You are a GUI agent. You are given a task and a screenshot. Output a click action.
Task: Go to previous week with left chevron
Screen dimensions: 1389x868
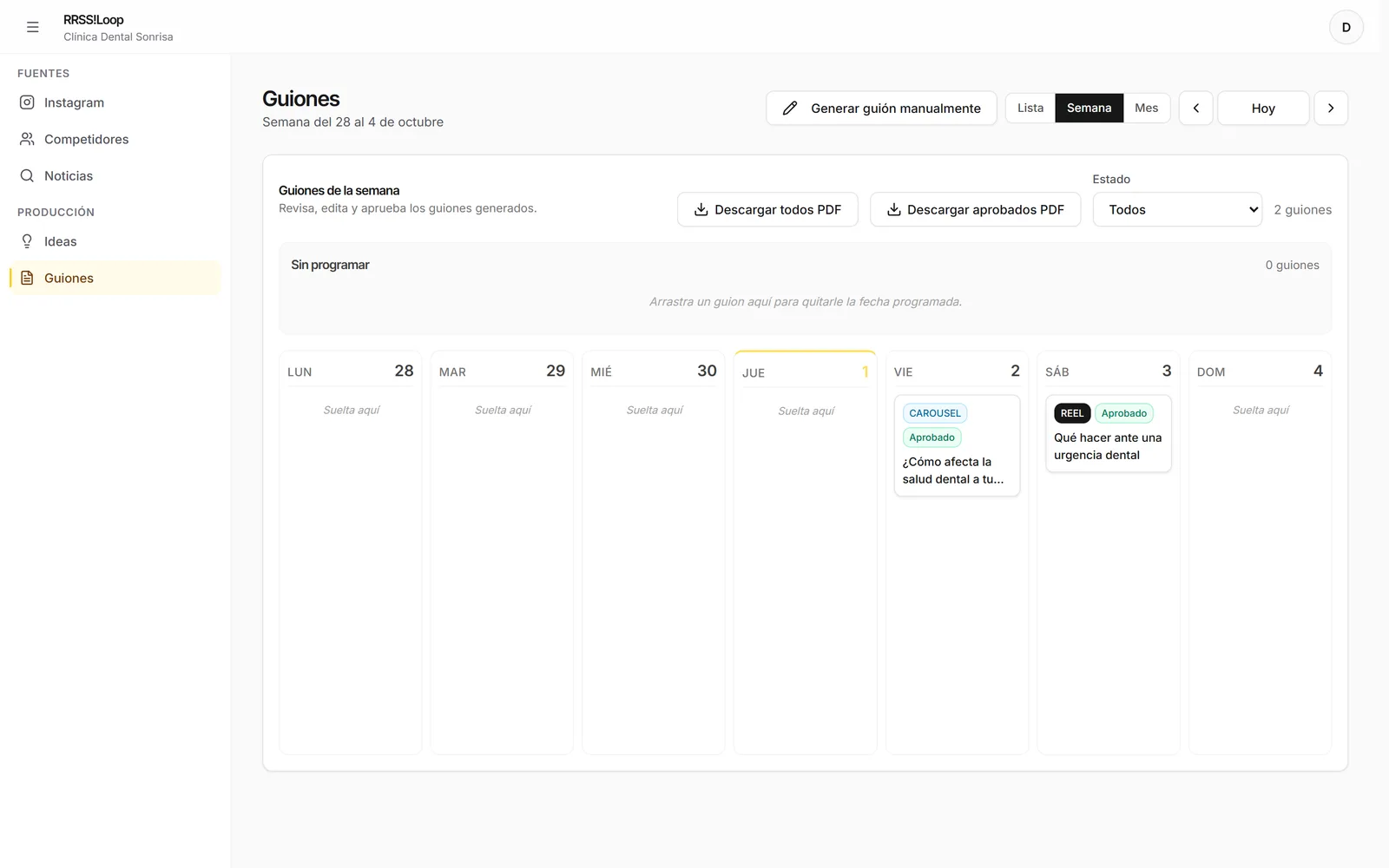pos(1195,108)
